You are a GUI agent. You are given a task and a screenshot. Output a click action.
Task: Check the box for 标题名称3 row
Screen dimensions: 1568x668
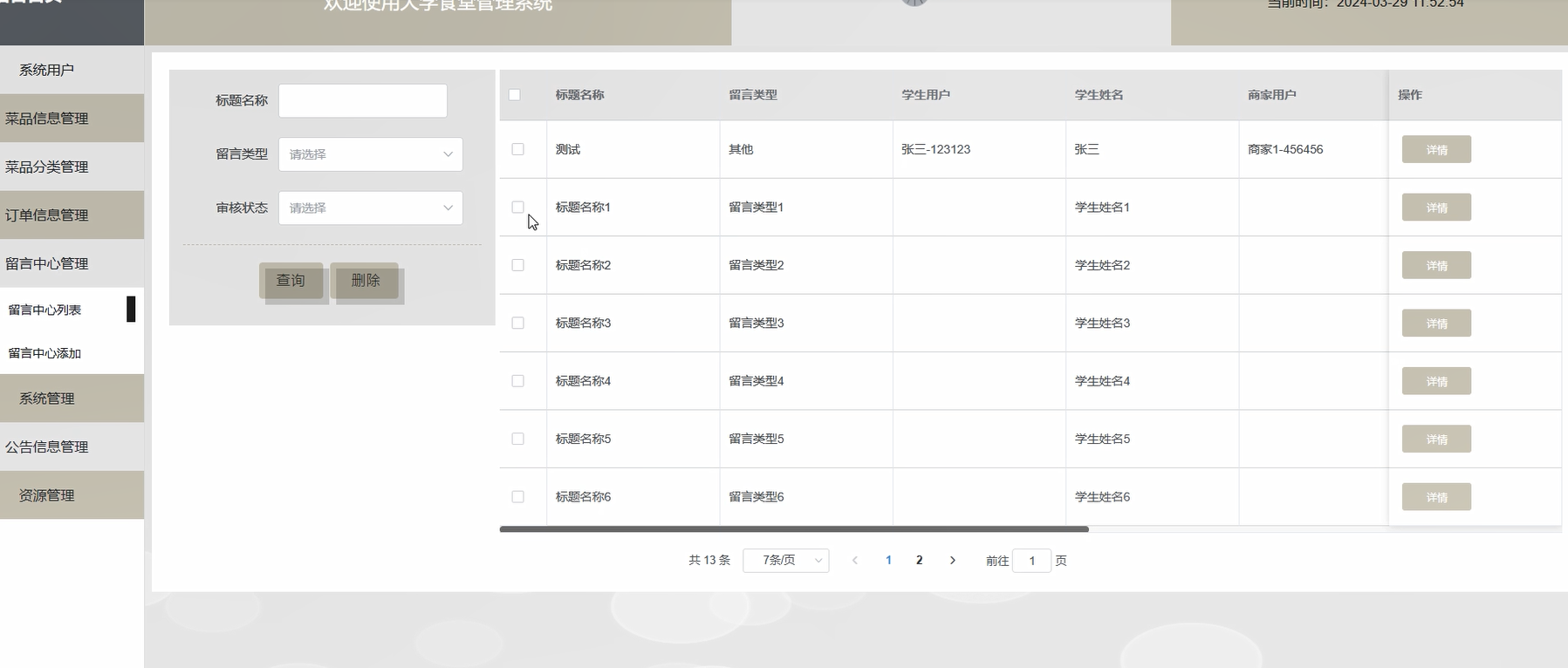pyautogui.click(x=517, y=323)
